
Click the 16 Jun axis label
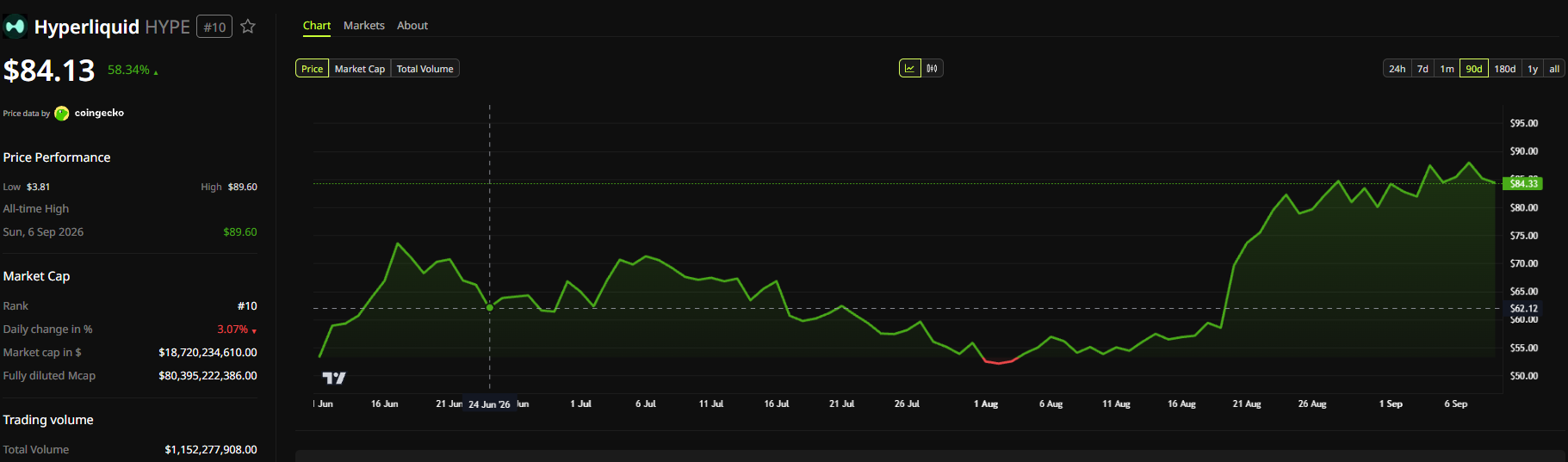[x=385, y=403]
